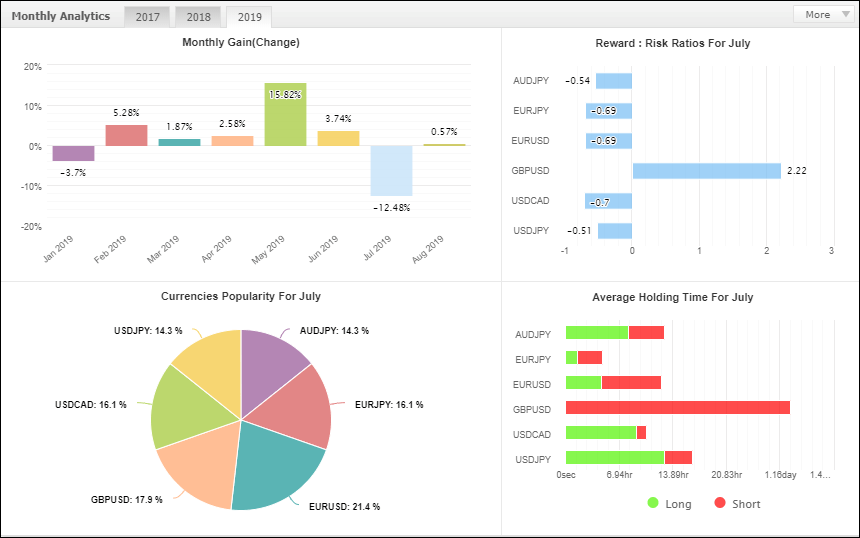Click the 'EURUSD: 21.4 %' pie label
The height and width of the screenshot is (538, 860).
(344, 507)
